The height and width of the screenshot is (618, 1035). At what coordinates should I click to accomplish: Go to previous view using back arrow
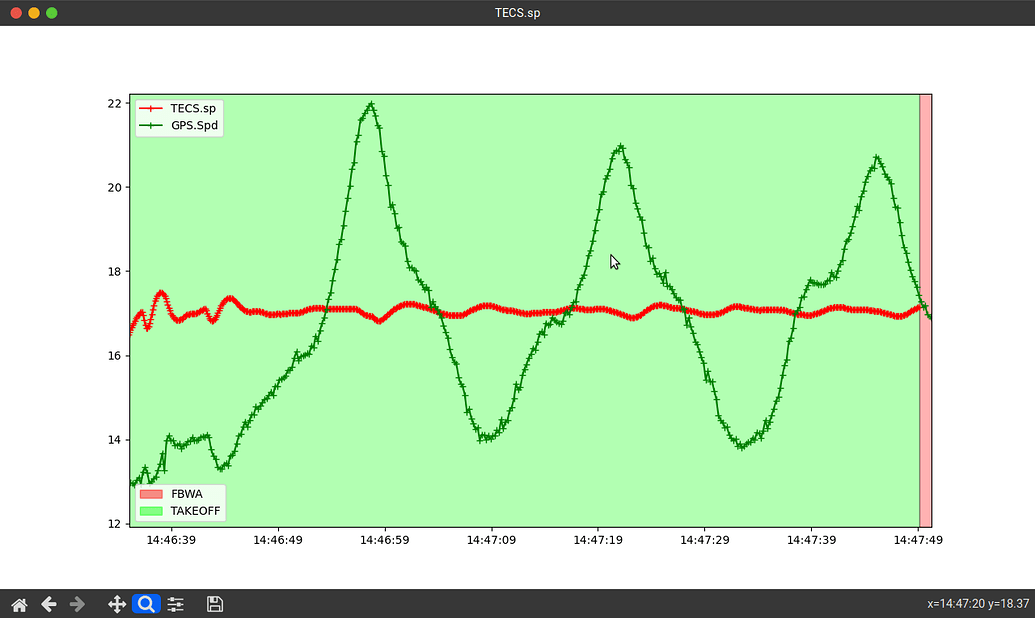pyautogui.click(x=48, y=604)
